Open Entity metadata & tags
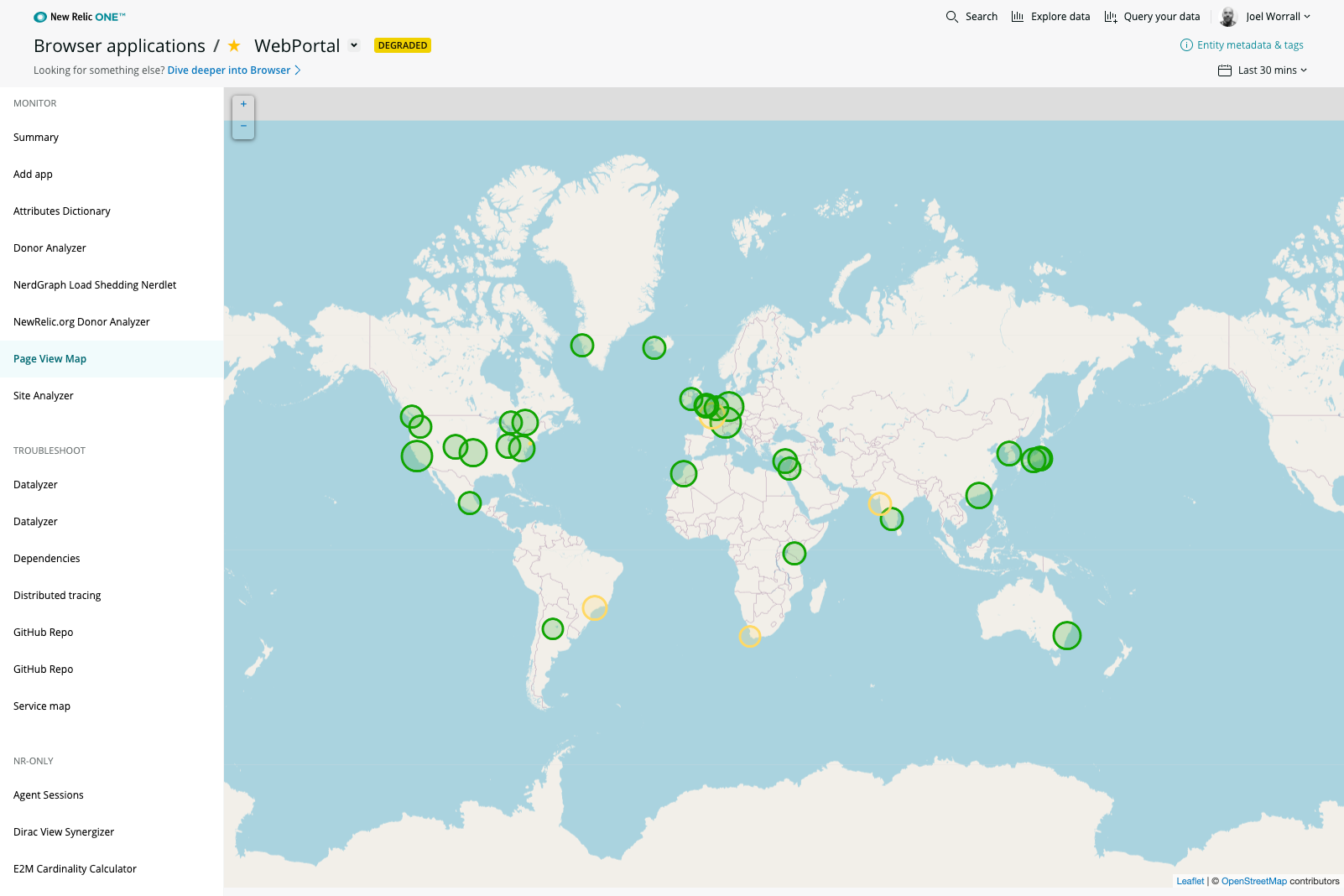Screen dimensions: 1344x896 pos(1250,45)
